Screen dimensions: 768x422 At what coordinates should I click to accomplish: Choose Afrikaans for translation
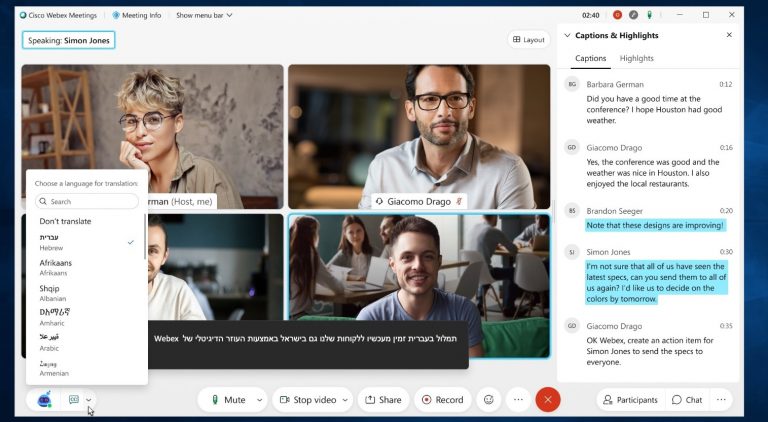(86, 267)
